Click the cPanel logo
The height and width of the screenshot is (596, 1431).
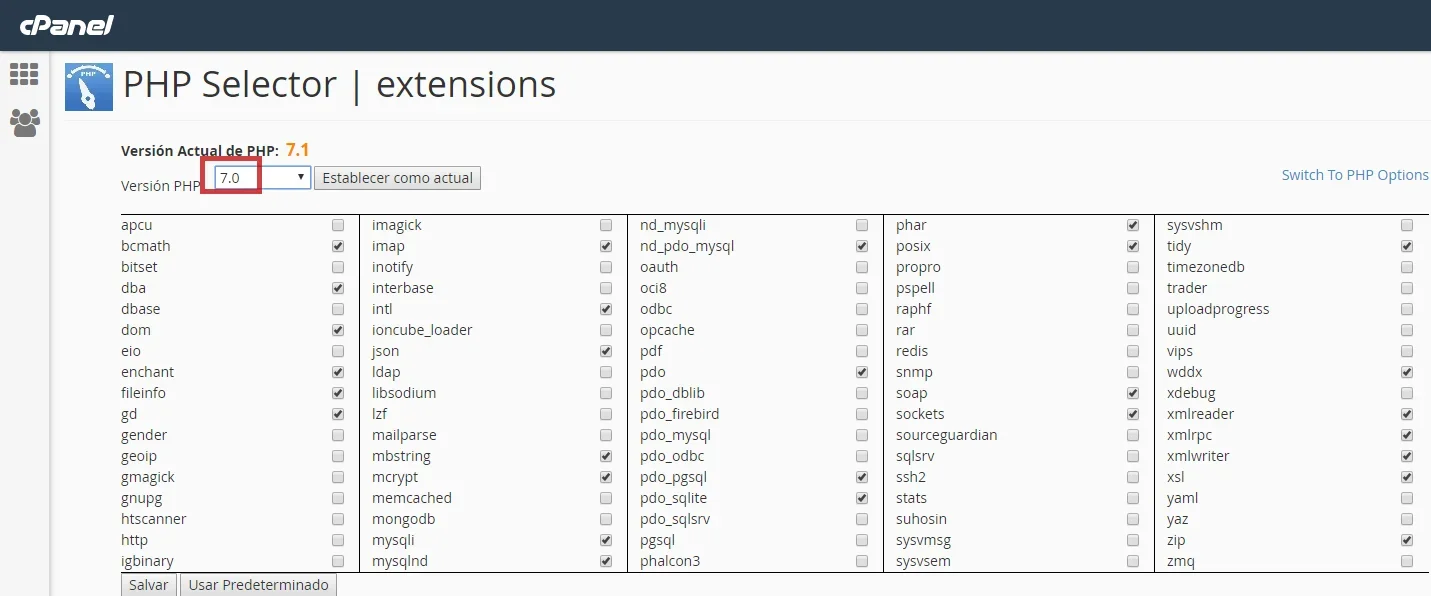[x=67, y=24]
